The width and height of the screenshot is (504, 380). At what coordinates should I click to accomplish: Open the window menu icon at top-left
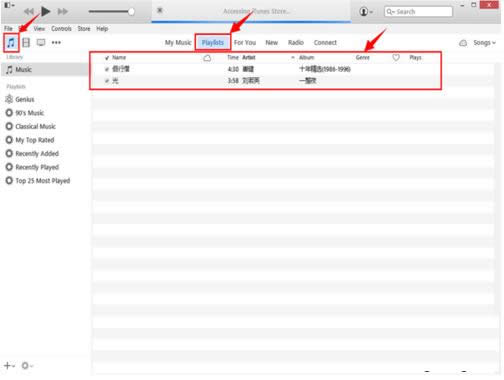[x=9, y=5]
